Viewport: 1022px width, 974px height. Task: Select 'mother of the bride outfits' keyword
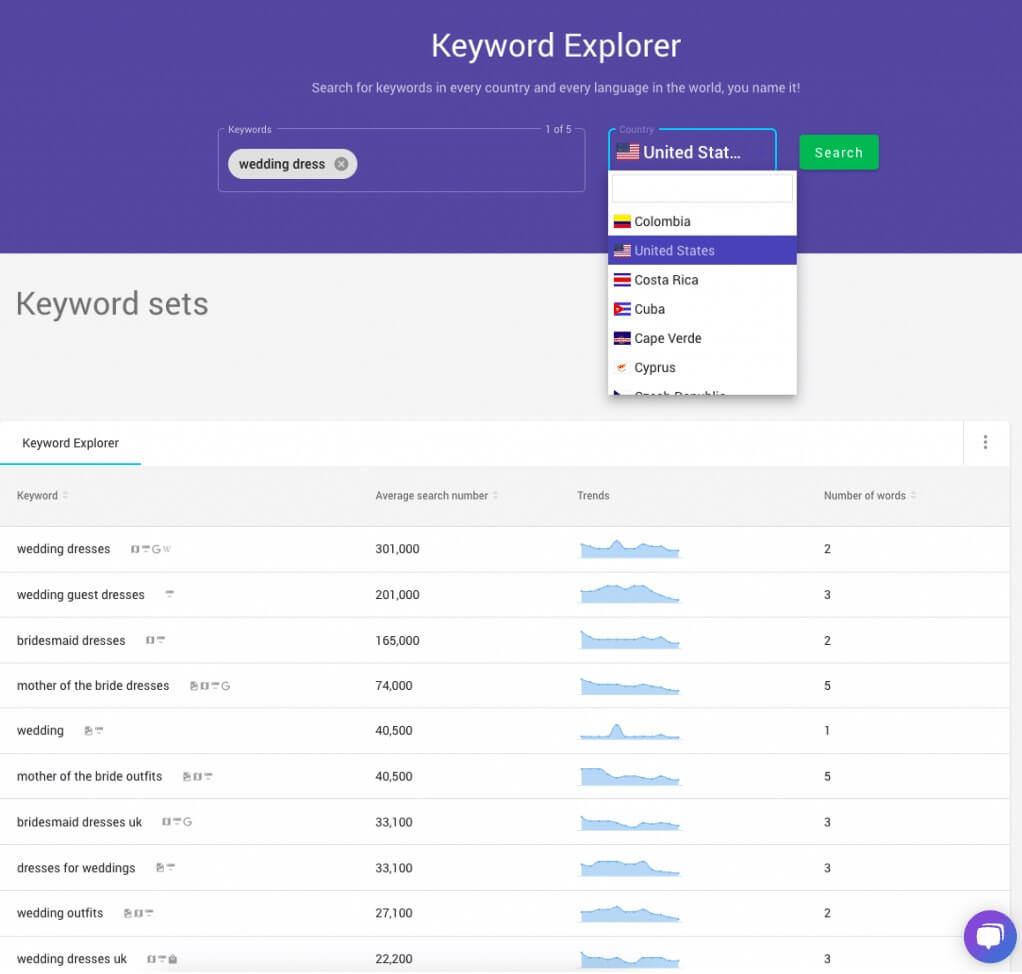89,776
